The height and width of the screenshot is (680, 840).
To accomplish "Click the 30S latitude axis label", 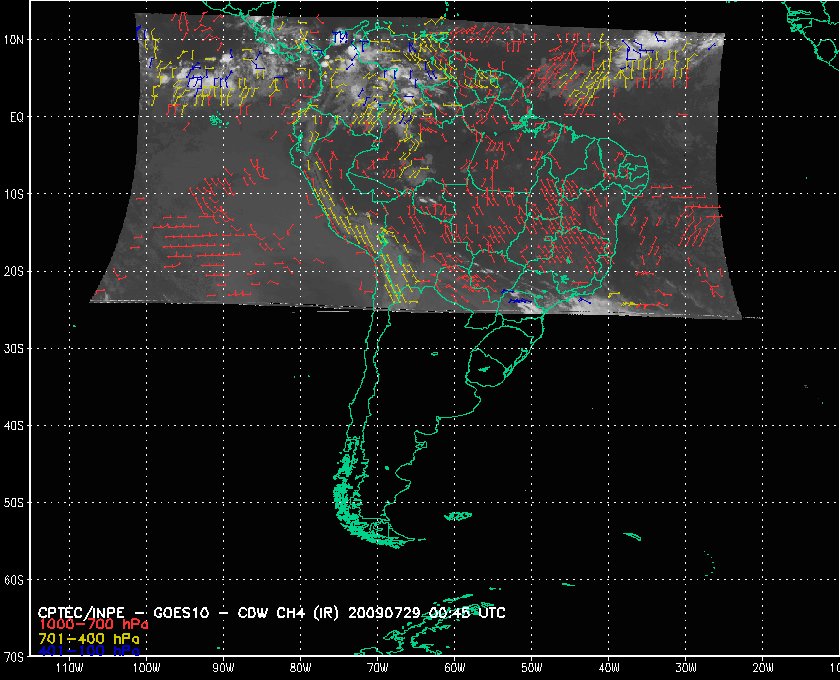I will pos(14,348).
